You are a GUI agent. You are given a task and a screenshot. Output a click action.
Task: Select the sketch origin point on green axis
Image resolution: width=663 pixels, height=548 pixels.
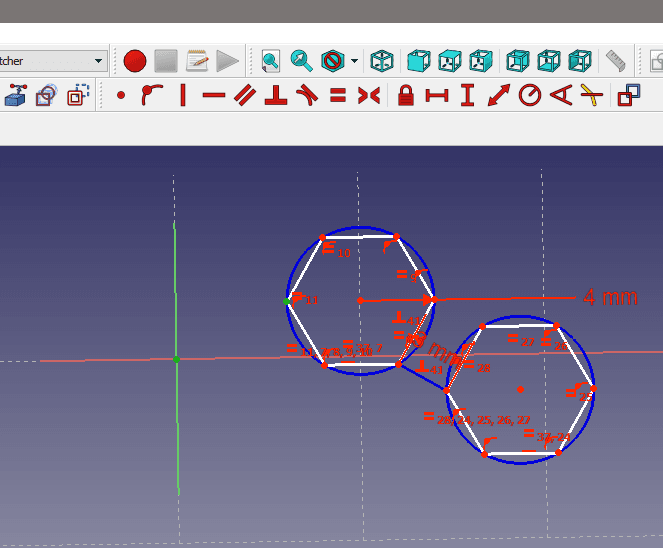177,359
